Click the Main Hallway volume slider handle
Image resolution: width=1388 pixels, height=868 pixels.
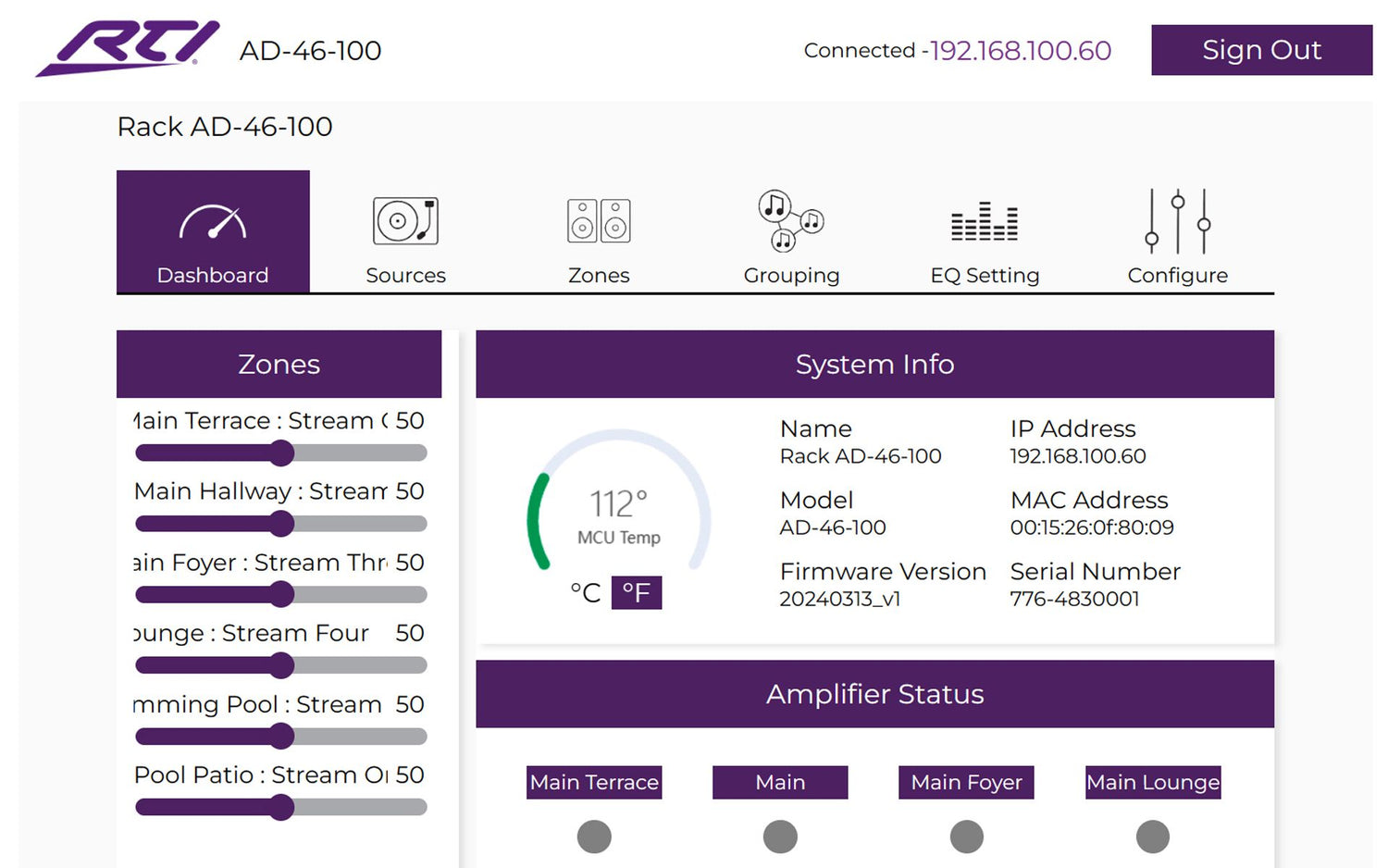coord(281,524)
